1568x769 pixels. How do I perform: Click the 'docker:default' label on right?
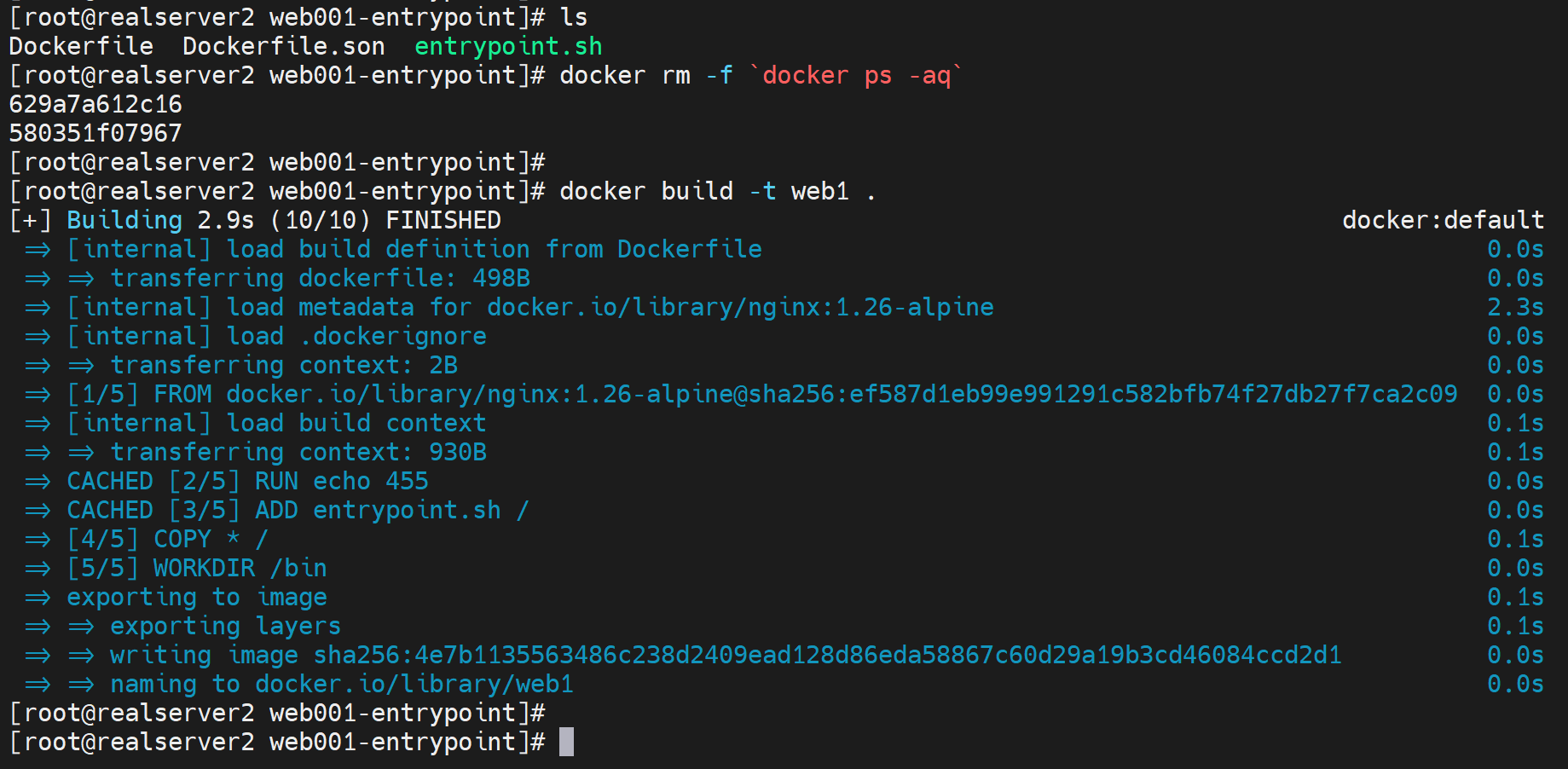click(x=1443, y=220)
